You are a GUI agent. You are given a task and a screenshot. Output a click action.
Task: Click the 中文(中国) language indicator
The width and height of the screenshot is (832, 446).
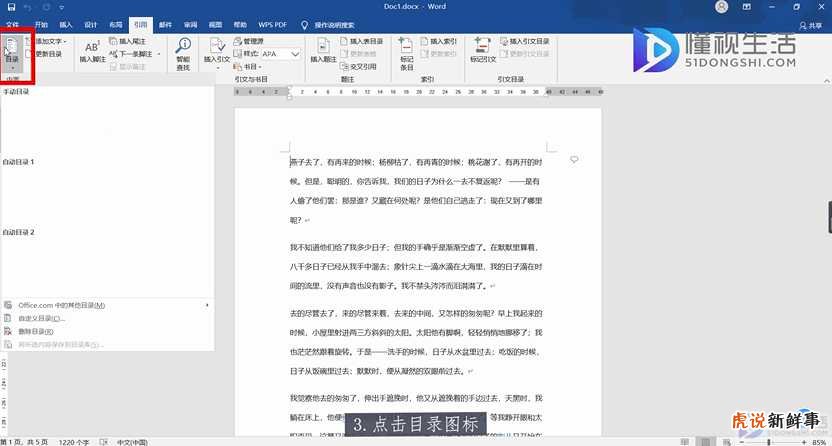132,442
